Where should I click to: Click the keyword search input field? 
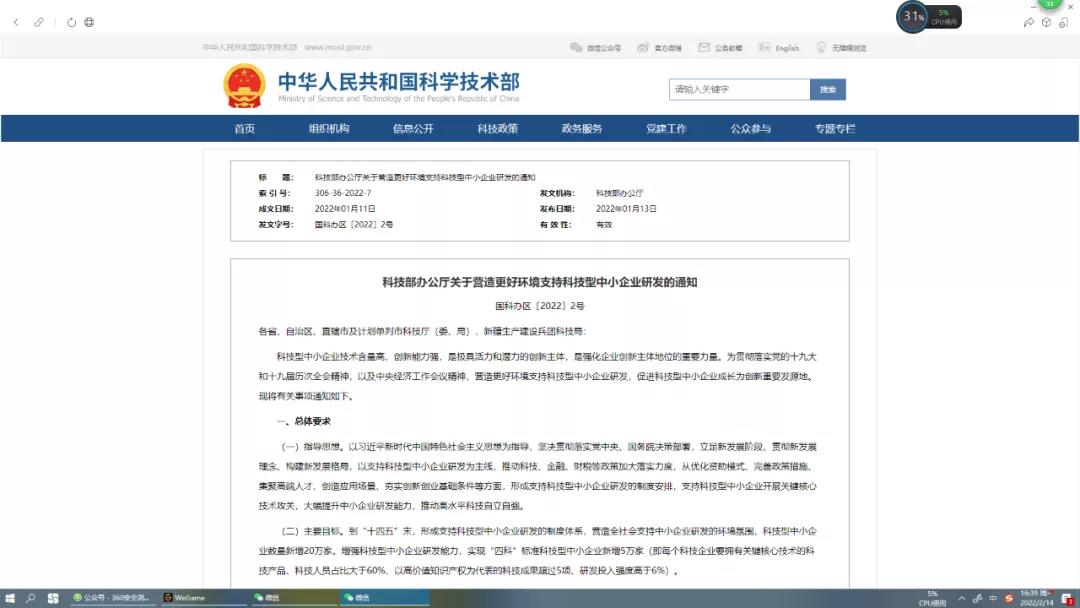[x=739, y=90]
